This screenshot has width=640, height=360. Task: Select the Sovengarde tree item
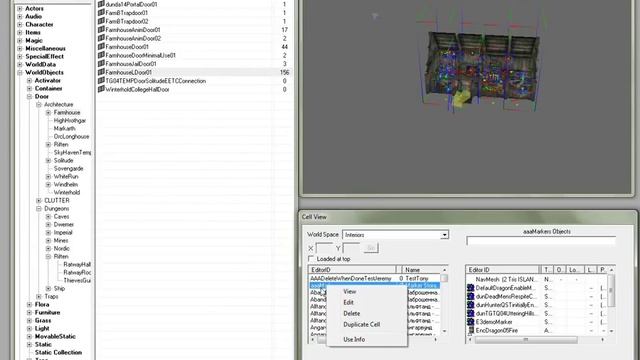point(69,169)
